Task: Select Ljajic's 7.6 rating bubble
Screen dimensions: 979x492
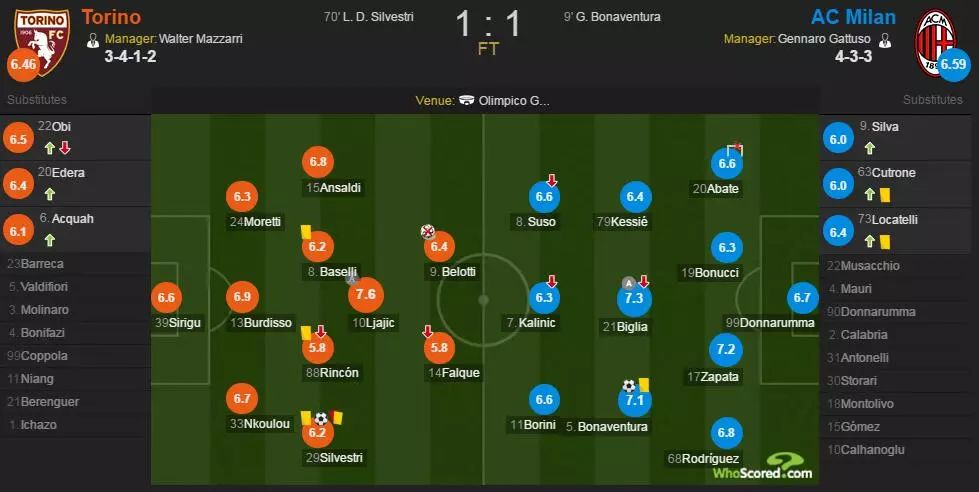Action: (x=365, y=294)
